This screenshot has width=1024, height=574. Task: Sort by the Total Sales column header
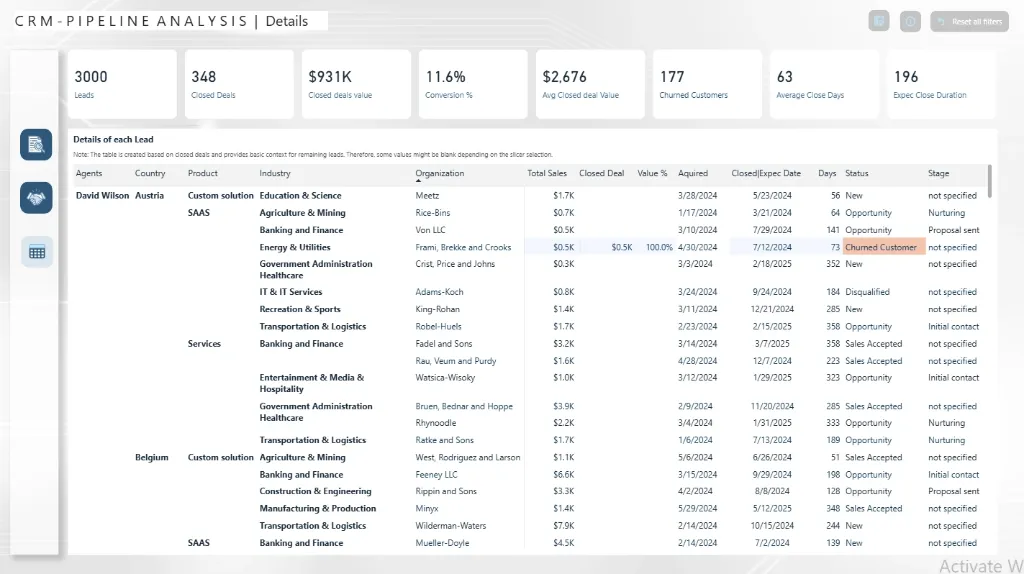(547, 173)
